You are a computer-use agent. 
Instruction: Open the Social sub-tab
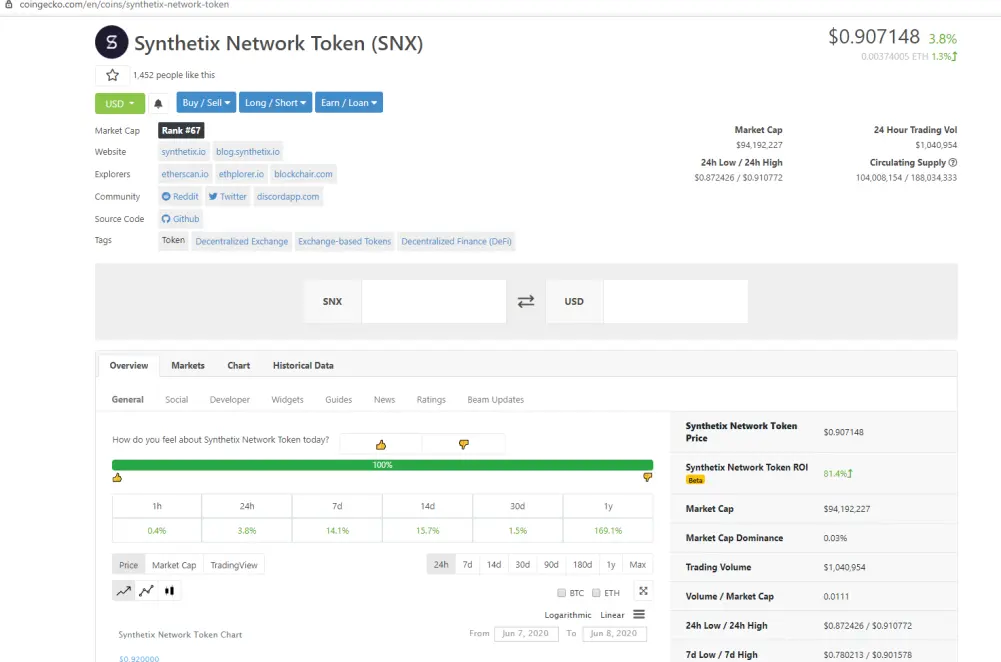click(x=176, y=400)
